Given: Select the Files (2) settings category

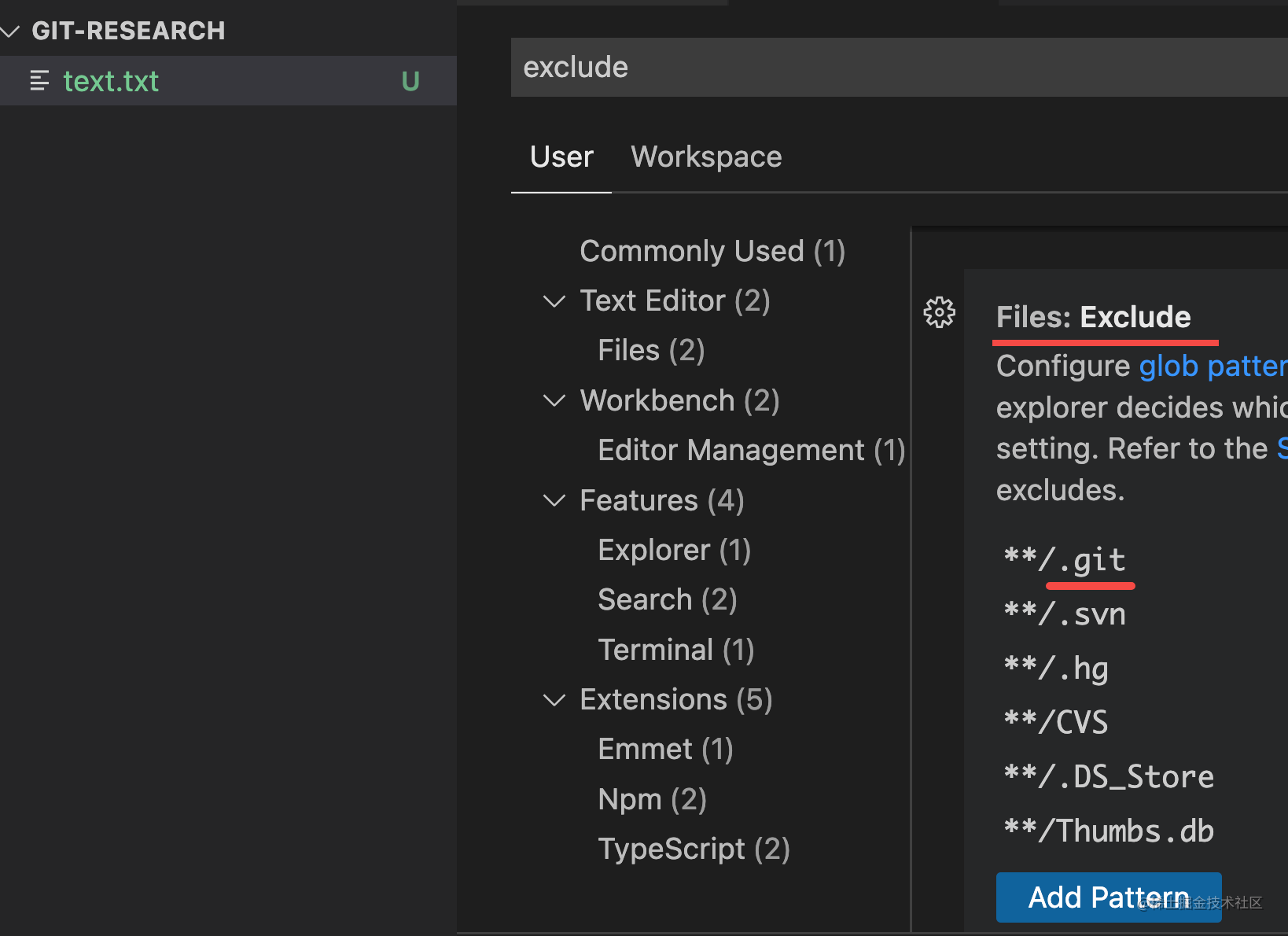Looking at the screenshot, I should 651,351.
